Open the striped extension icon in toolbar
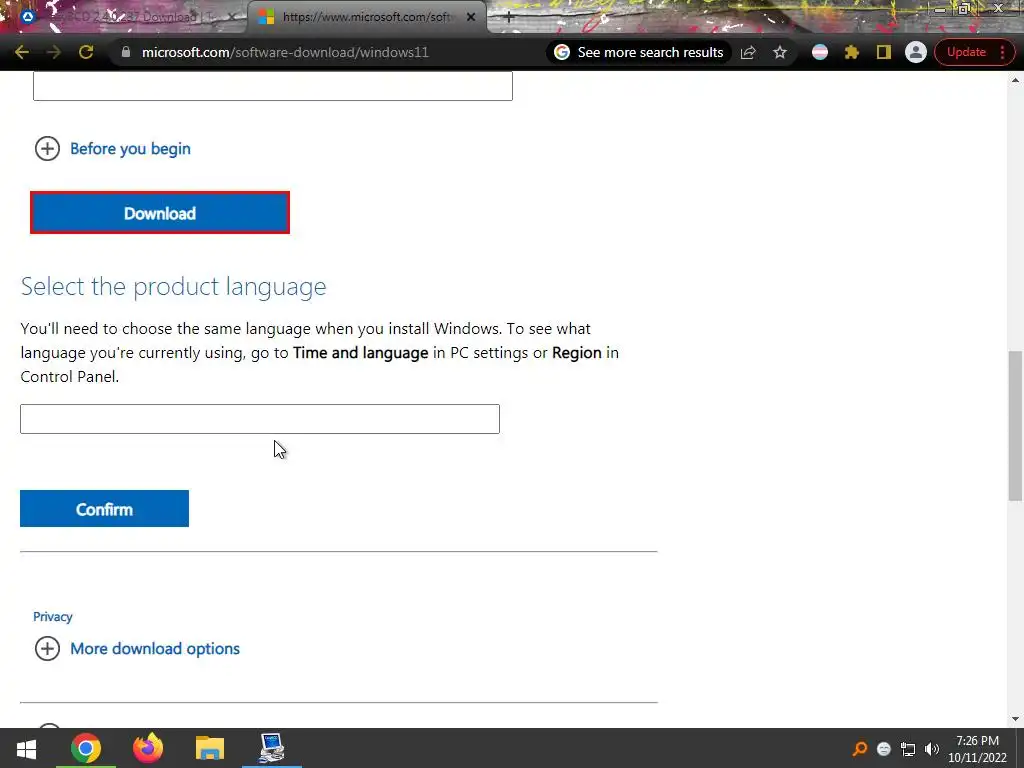 click(x=820, y=52)
